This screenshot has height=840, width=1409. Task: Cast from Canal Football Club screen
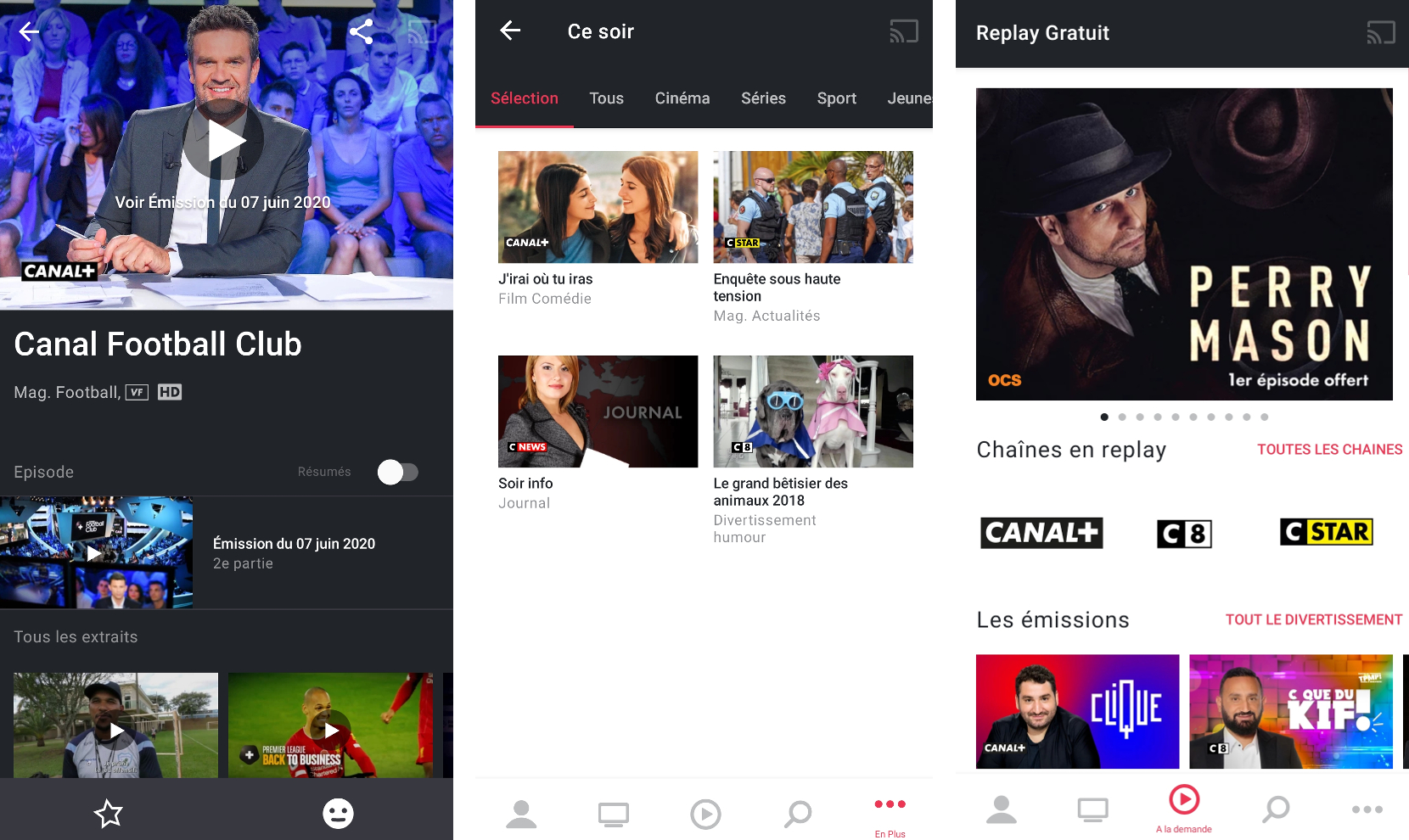pyautogui.click(x=422, y=32)
